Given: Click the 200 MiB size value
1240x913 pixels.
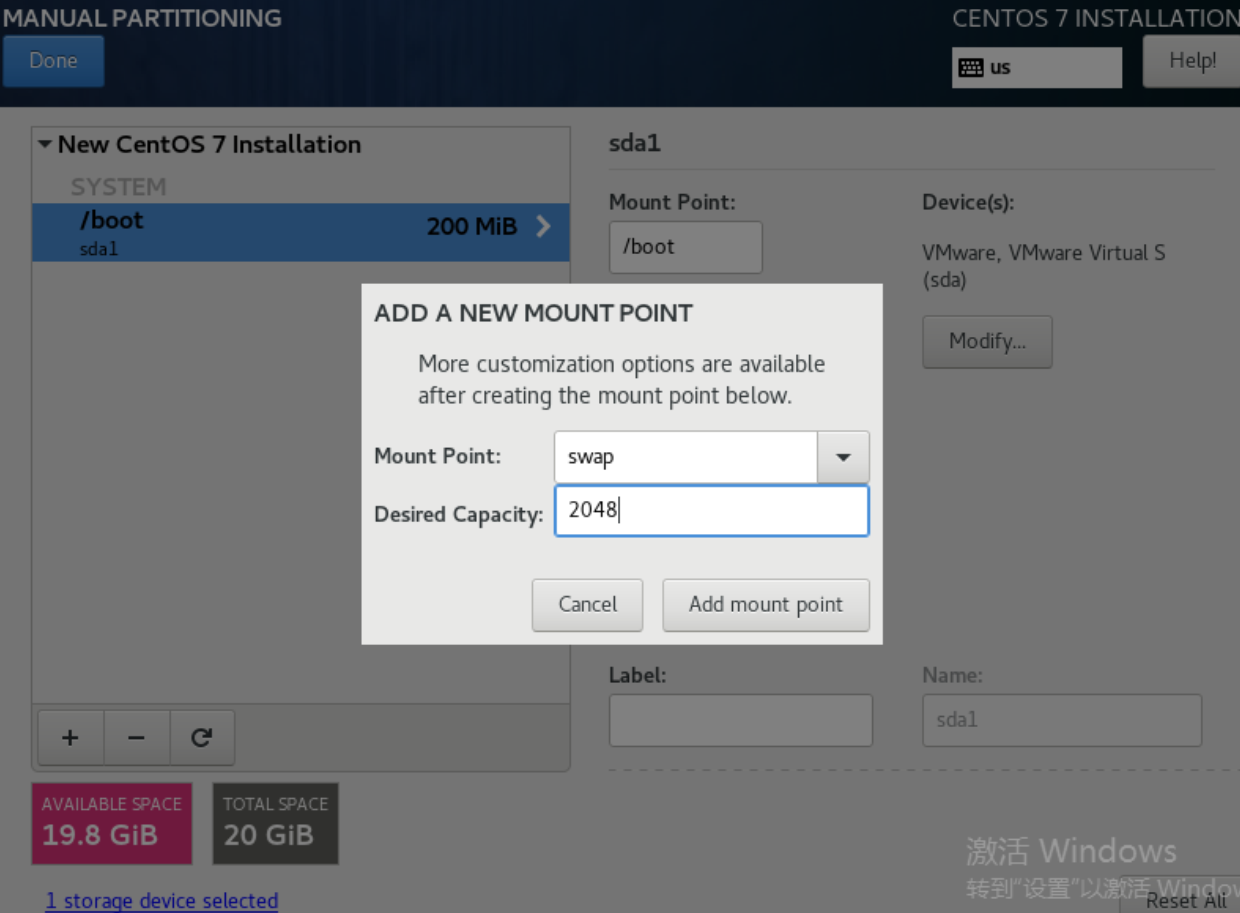Looking at the screenshot, I should coord(472,227).
